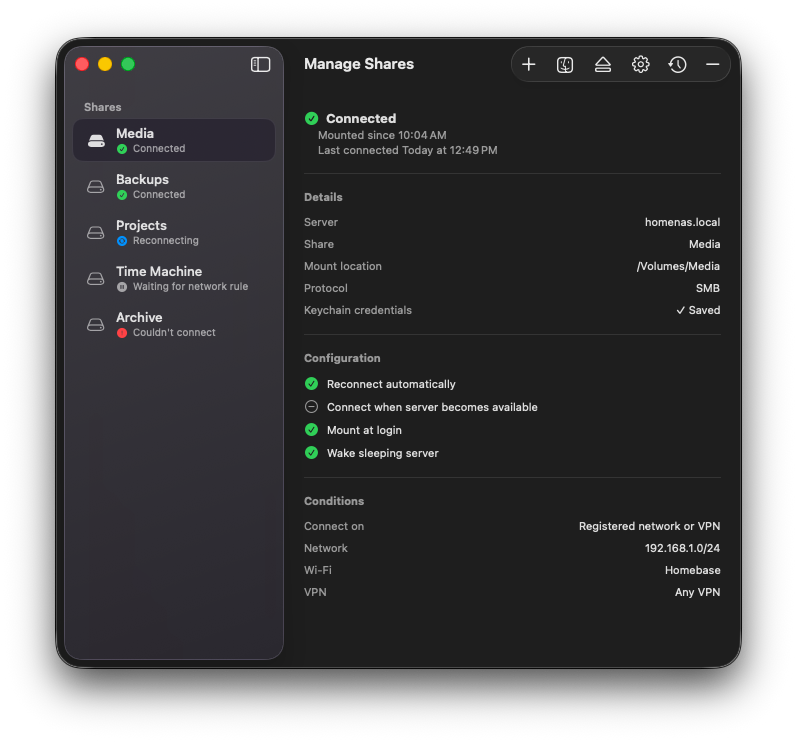
Task: Click Mounted since 10:04 AM text
Action: 382,135
